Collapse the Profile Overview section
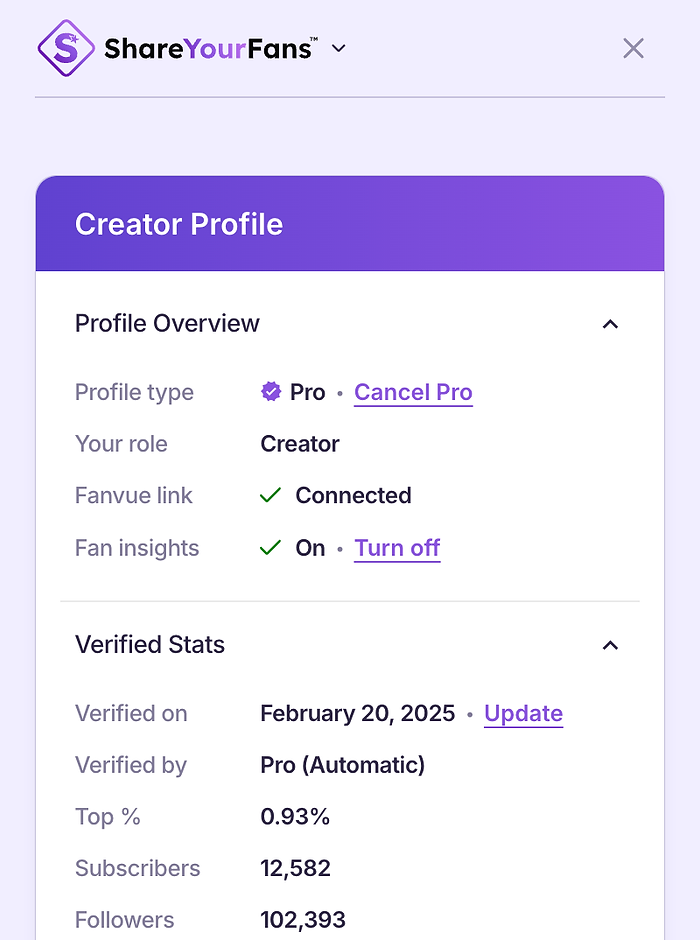 (x=610, y=324)
